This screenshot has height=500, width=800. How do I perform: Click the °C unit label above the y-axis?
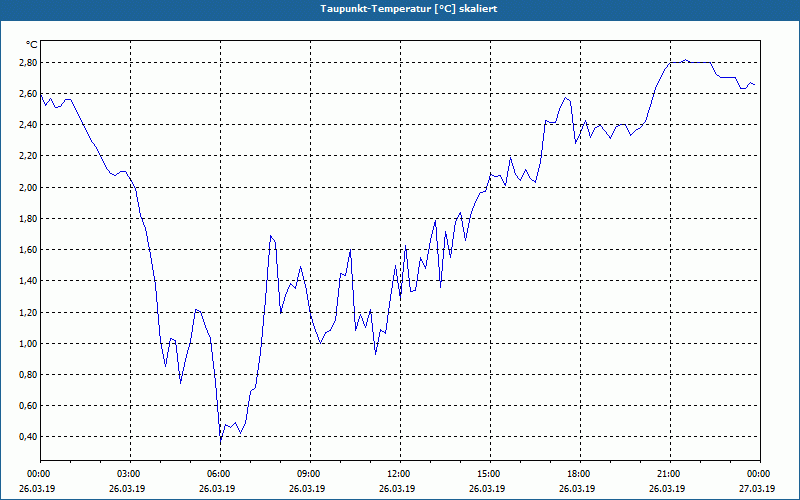[x=32, y=45]
